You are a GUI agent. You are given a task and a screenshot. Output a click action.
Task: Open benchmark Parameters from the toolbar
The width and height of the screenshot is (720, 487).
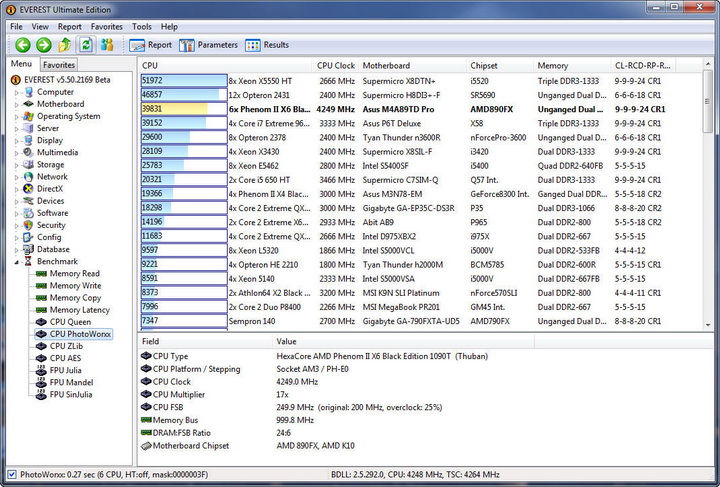coord(208,45)
